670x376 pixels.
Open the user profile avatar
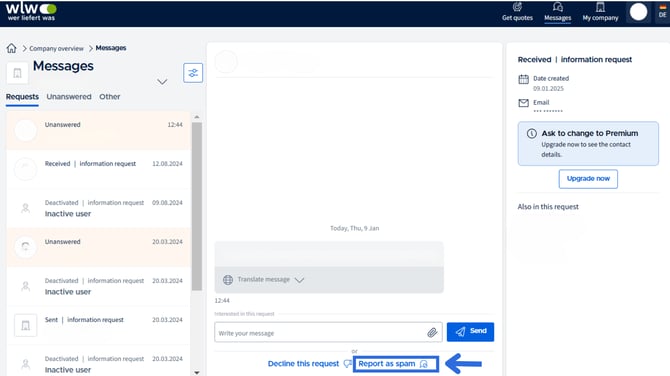tap(638, 12)
